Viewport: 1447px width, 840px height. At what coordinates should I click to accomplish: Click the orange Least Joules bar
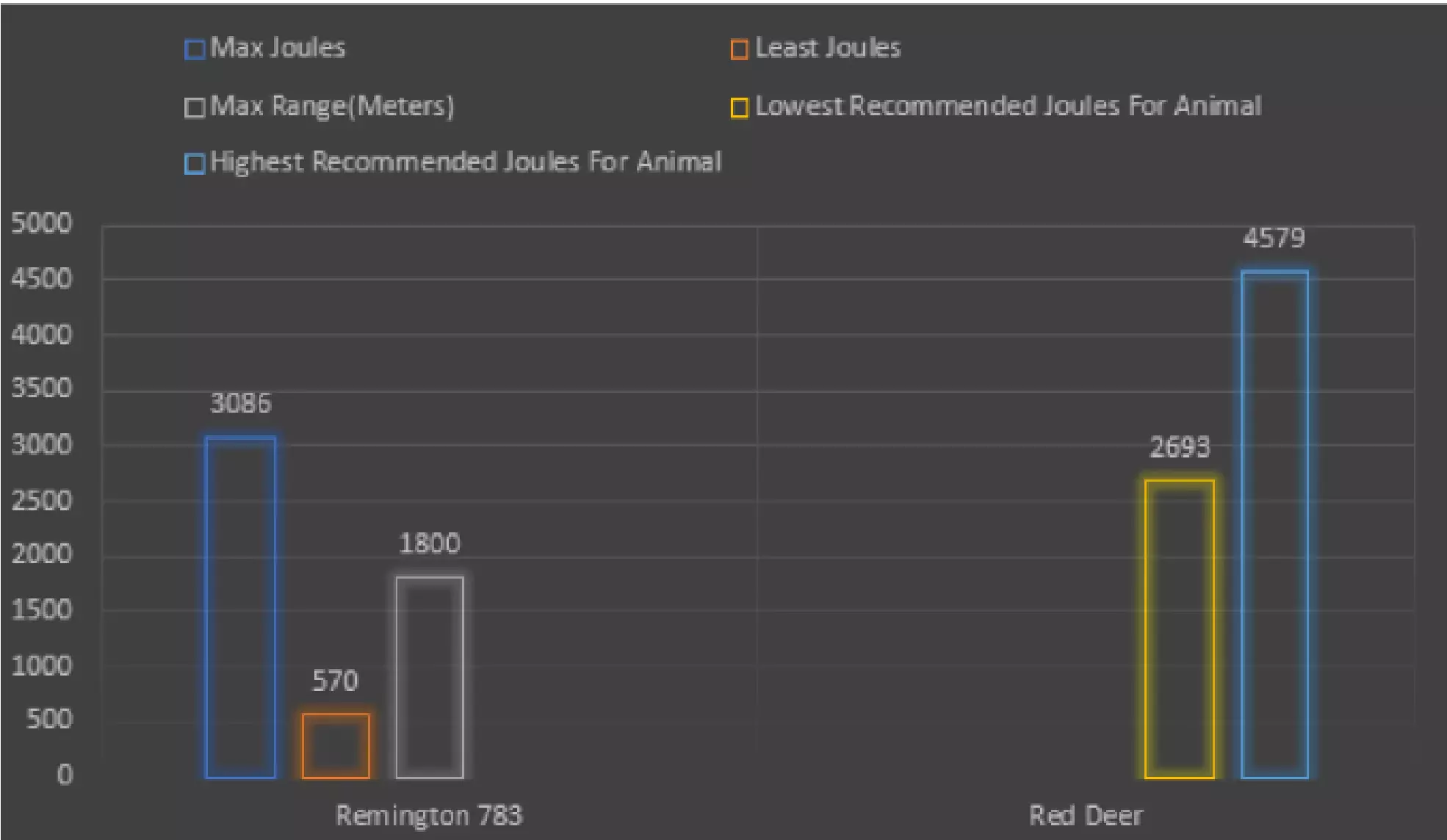click(x=336, y=745)
